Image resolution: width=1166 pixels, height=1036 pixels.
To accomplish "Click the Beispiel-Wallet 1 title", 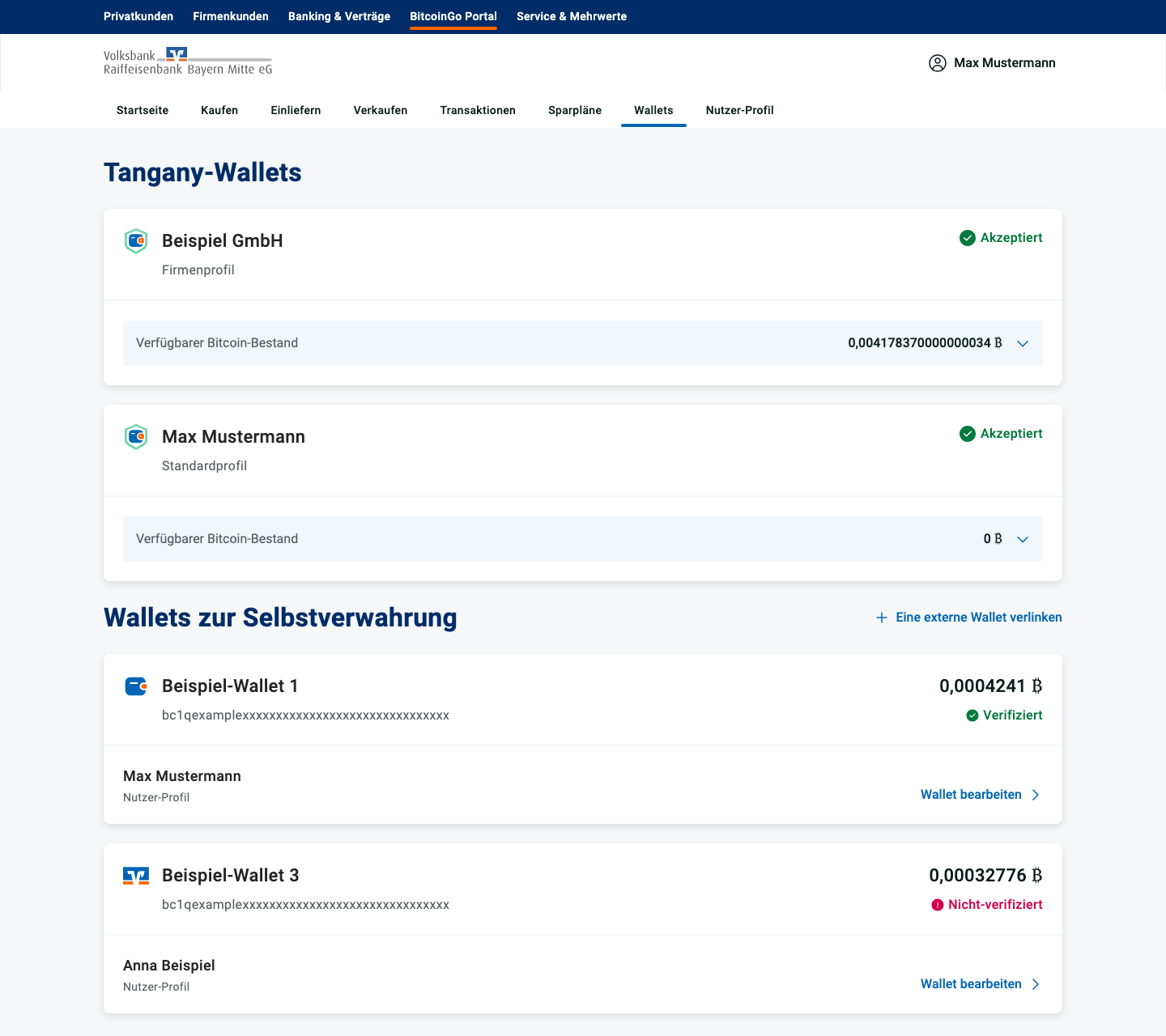I will (x=230, y=686).
